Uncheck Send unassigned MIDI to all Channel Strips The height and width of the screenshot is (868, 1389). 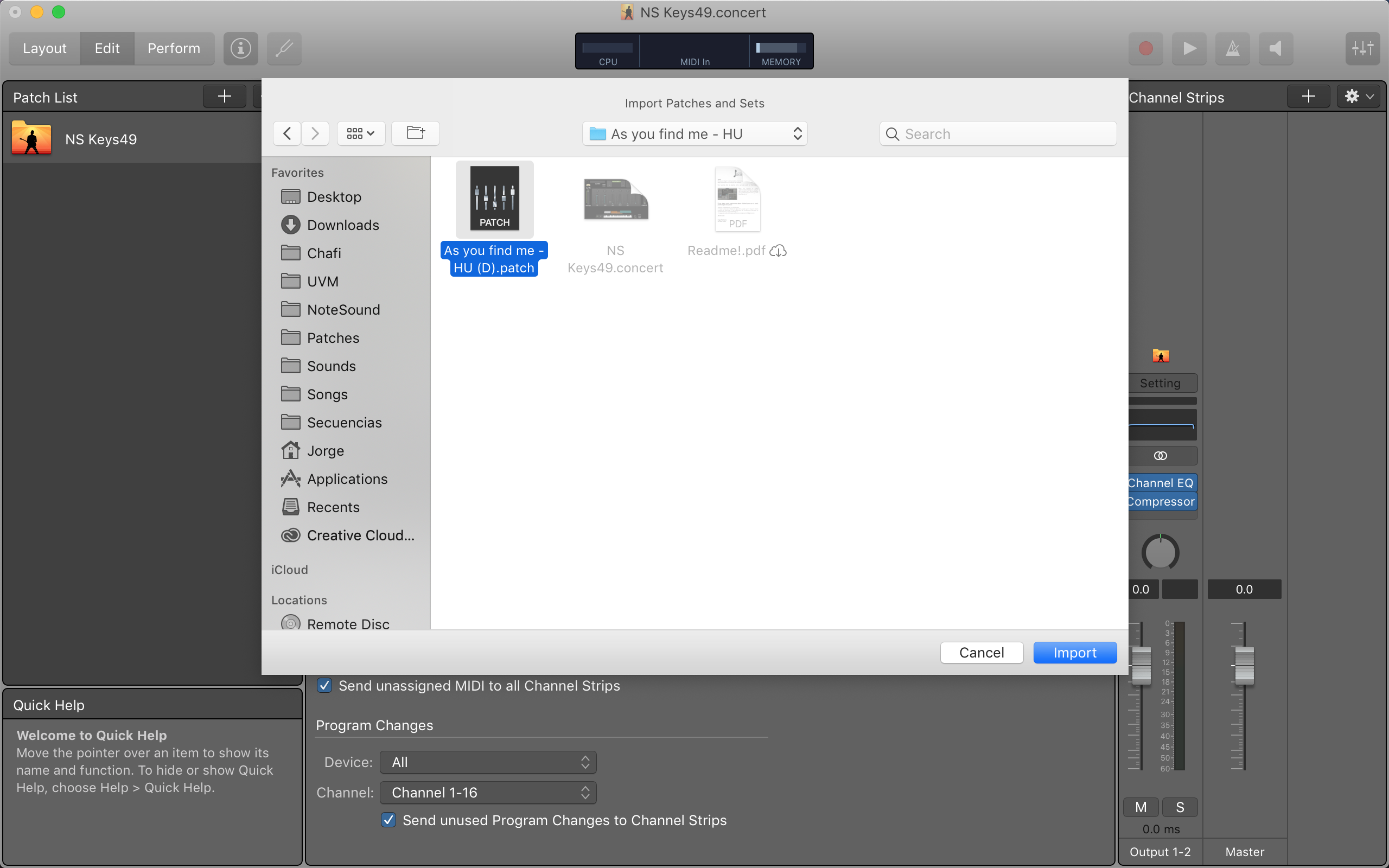point(324,685)
